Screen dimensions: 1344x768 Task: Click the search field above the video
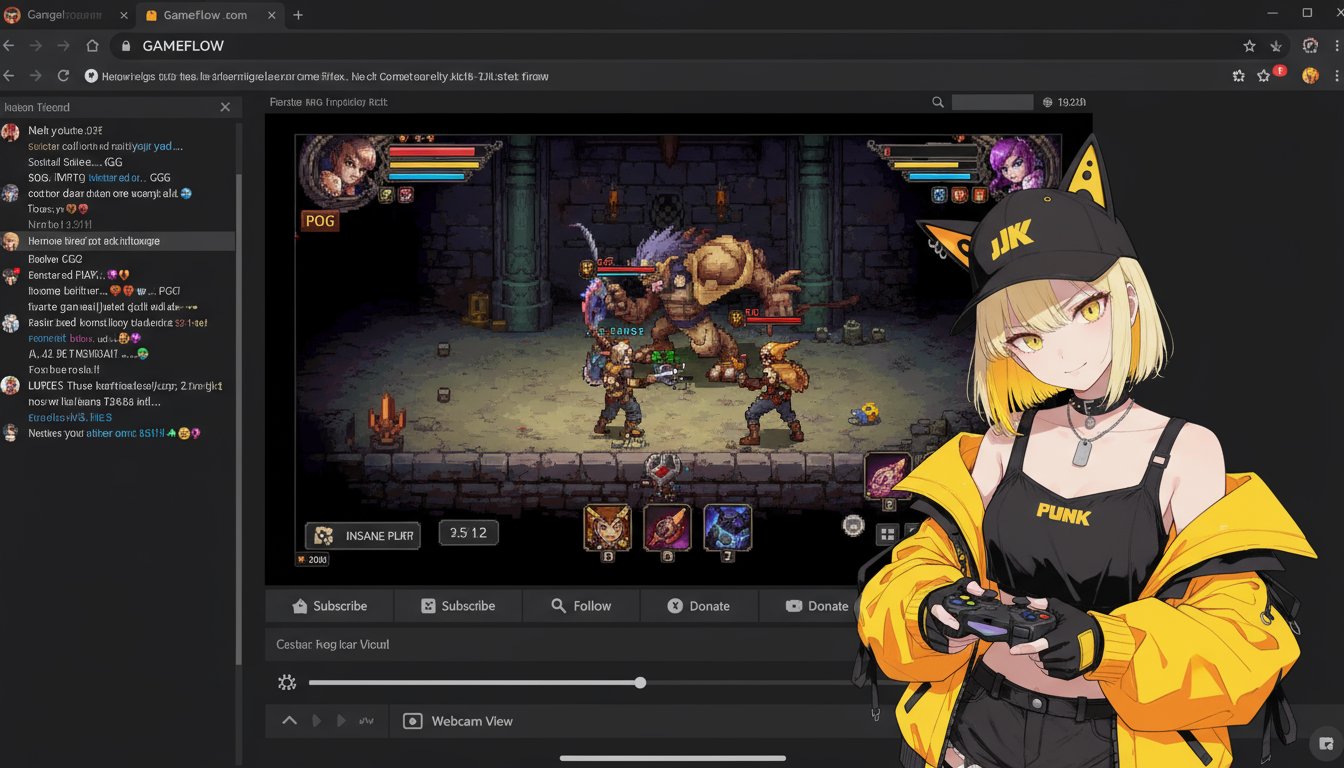click(x=991, y=102)
